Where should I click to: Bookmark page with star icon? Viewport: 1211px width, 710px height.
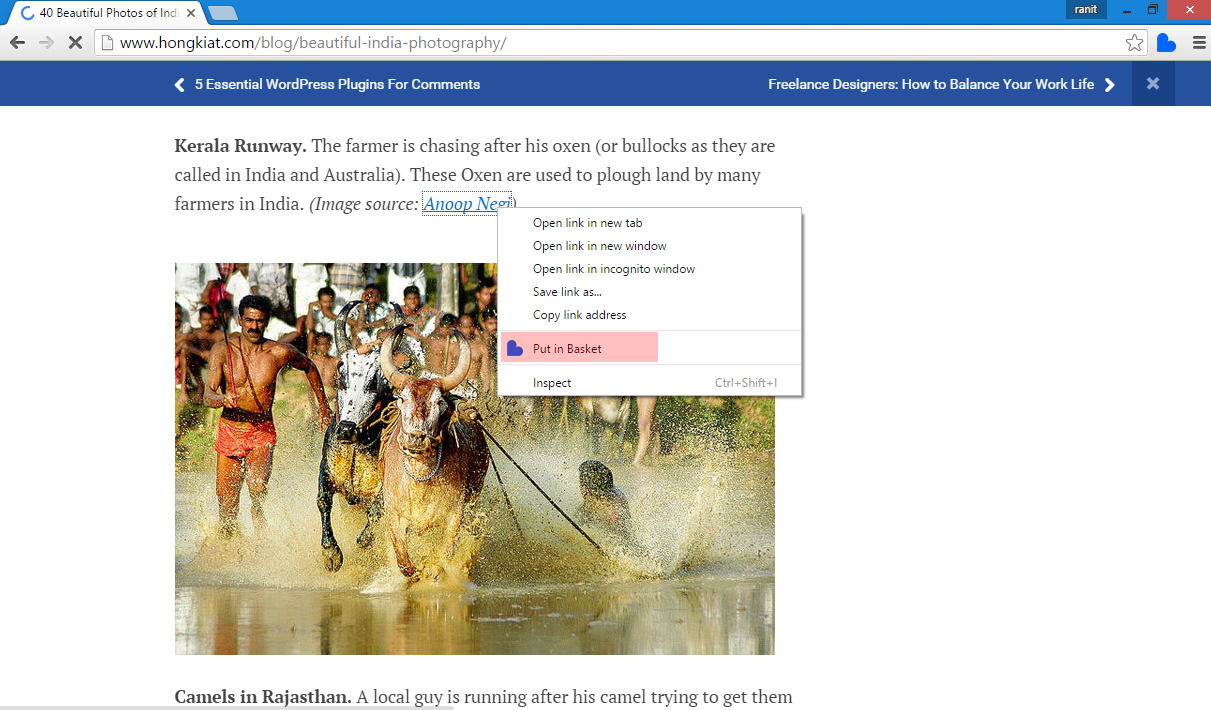[x=1134, y=43]
